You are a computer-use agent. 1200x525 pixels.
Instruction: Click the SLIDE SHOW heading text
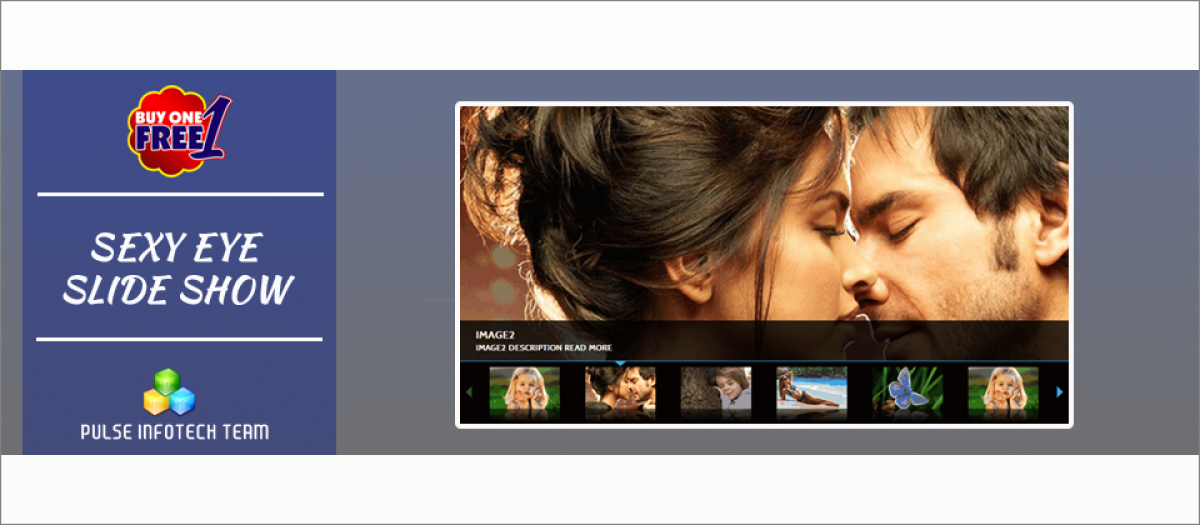tap(178, 289)
